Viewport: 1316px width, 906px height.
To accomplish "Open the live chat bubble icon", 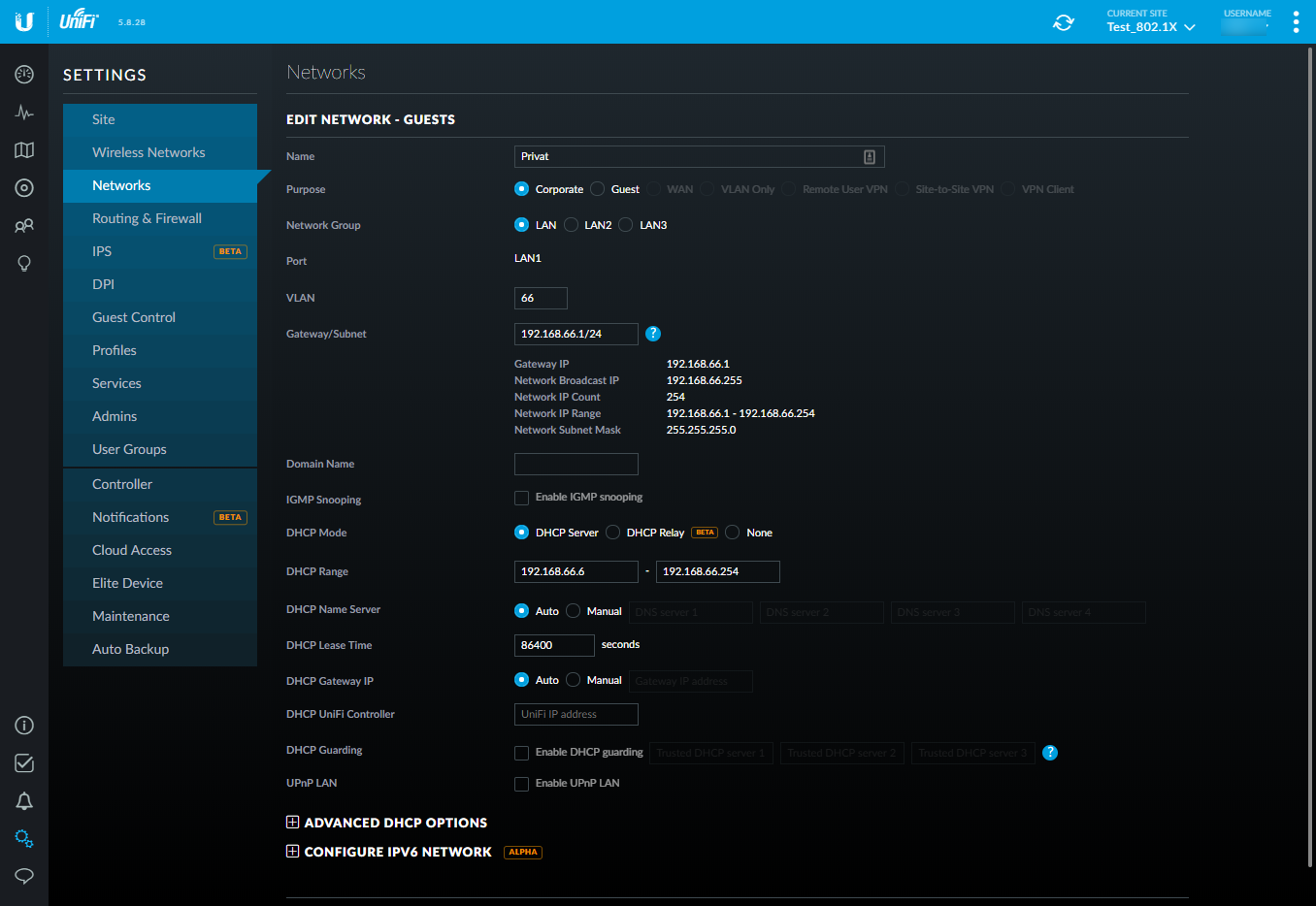I will tap(24, 876).
